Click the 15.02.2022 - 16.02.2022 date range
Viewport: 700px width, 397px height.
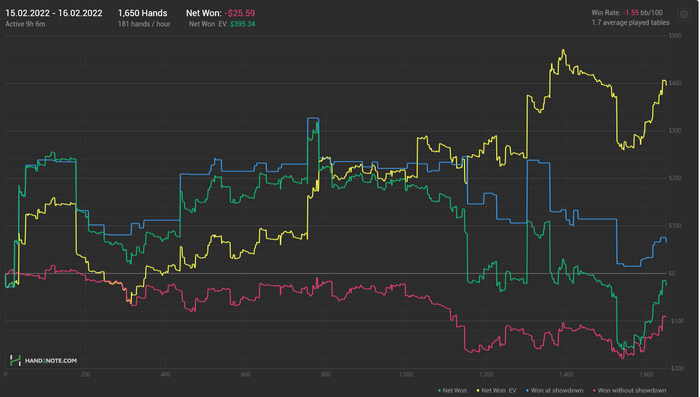tap(54, 13)
